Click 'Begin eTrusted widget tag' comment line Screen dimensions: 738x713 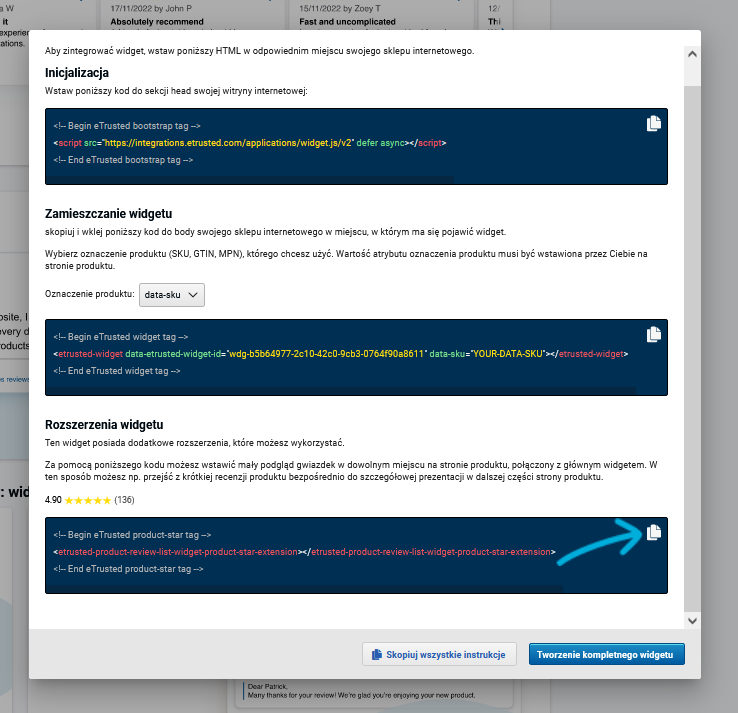(120, 336)
